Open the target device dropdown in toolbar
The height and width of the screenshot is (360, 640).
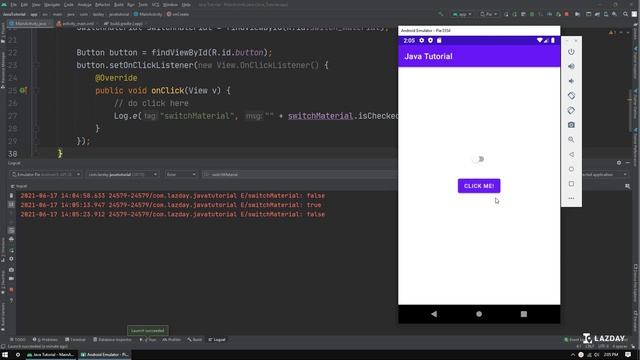489,14
